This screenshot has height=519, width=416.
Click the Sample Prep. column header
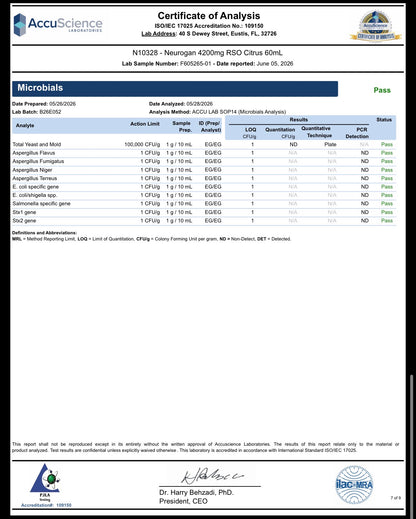[182, 126]
